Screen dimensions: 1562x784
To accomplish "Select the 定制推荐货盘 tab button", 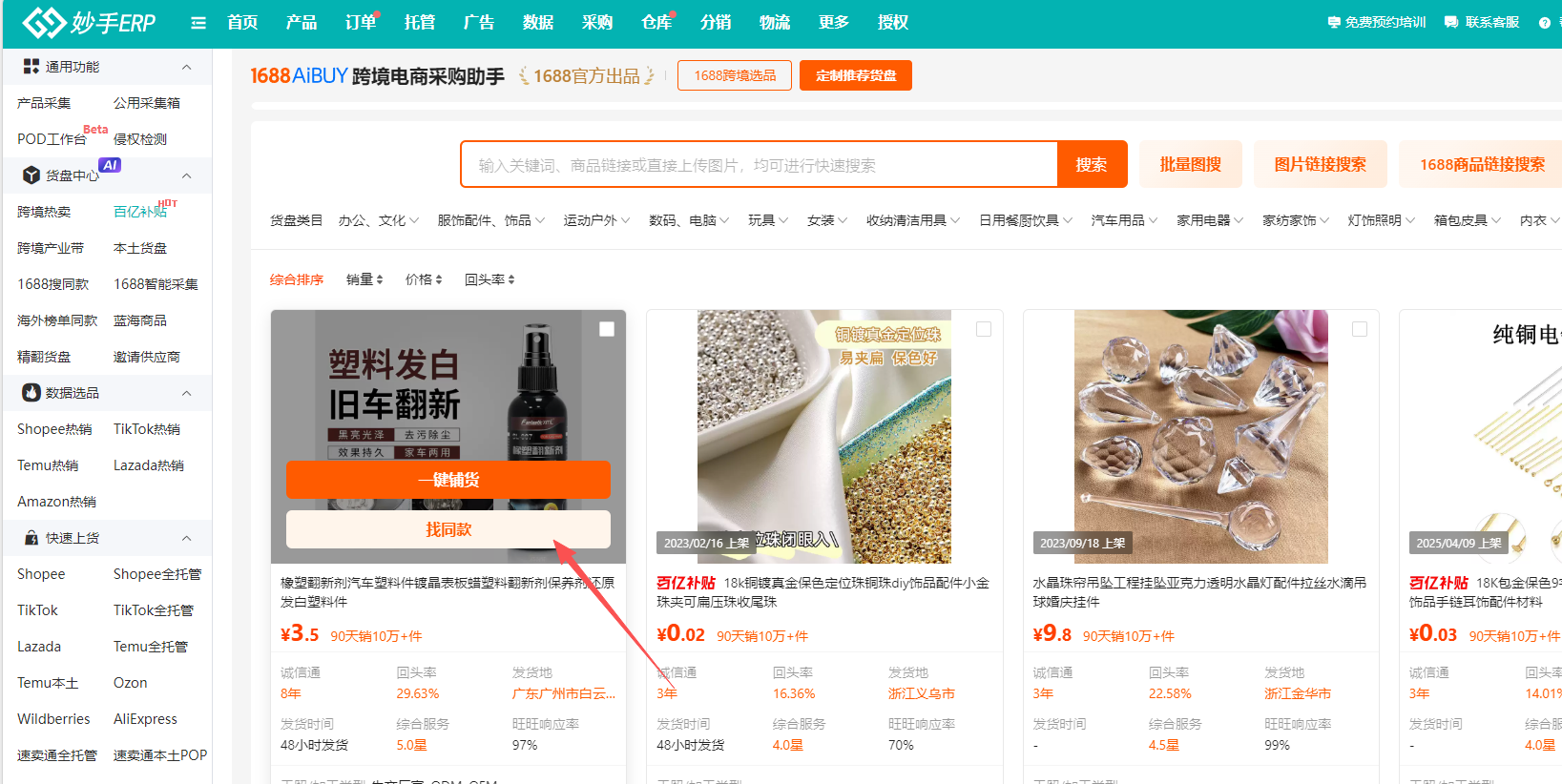I will click(856, 75).
